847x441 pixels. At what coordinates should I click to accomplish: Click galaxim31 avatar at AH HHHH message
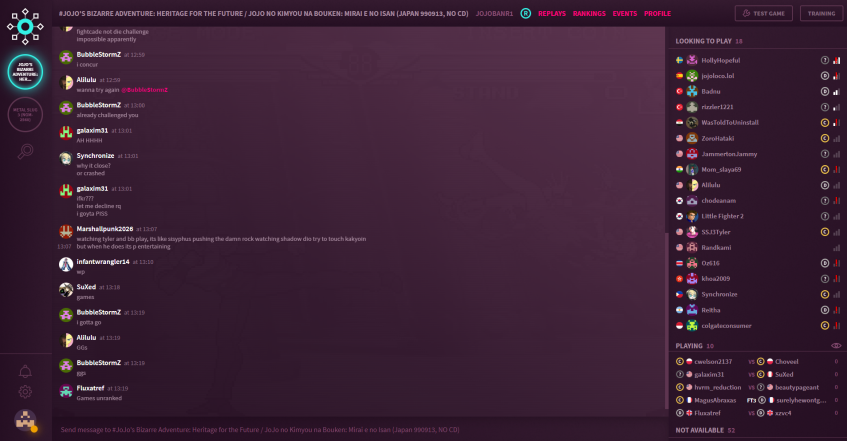click(x=66, y=133)
